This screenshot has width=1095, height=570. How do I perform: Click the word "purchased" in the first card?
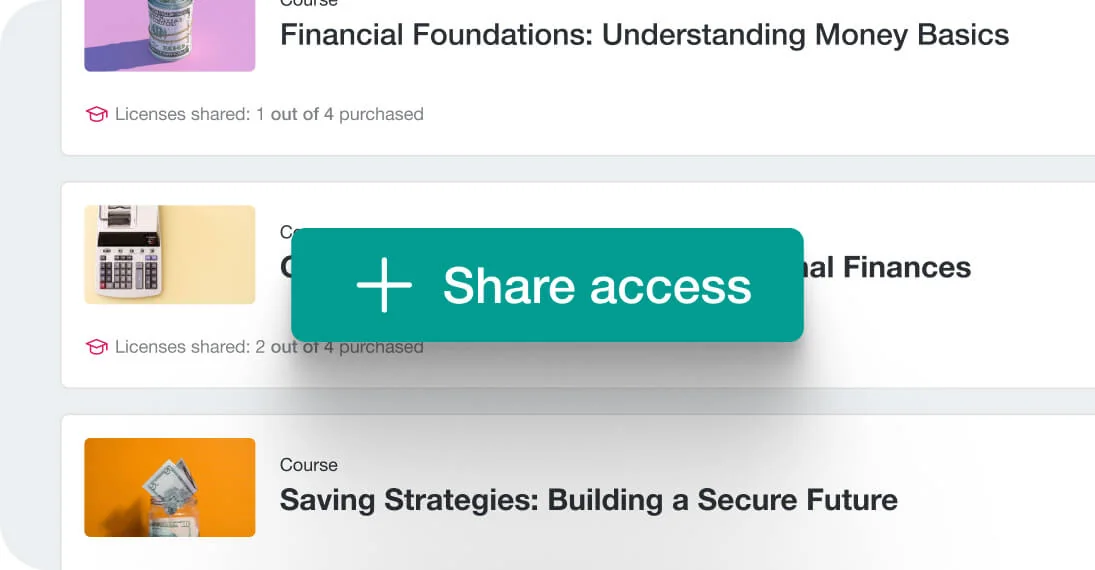tap(381, 114)
